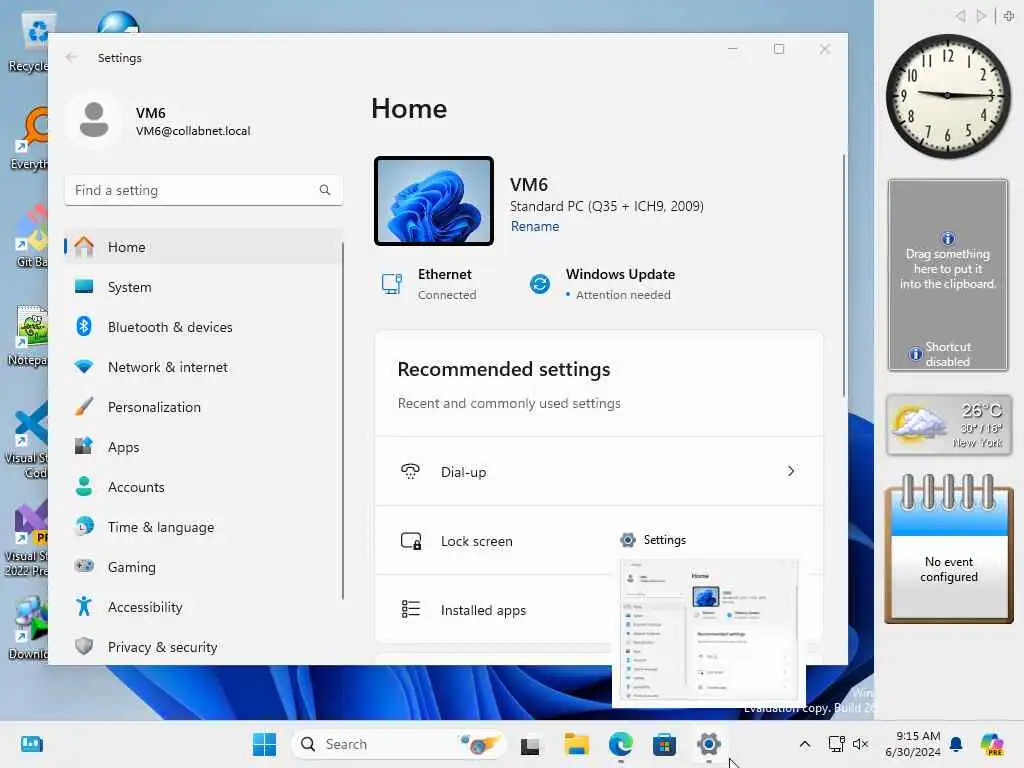Launch Microsoft Edge from taskbar
The height and width of the screenshot is (768, 1024).
[x=620, y=744]
